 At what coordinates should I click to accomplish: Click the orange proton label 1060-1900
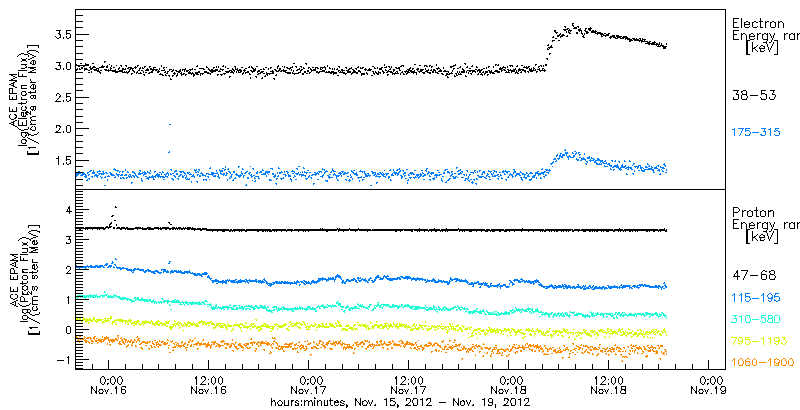[763, 363]
